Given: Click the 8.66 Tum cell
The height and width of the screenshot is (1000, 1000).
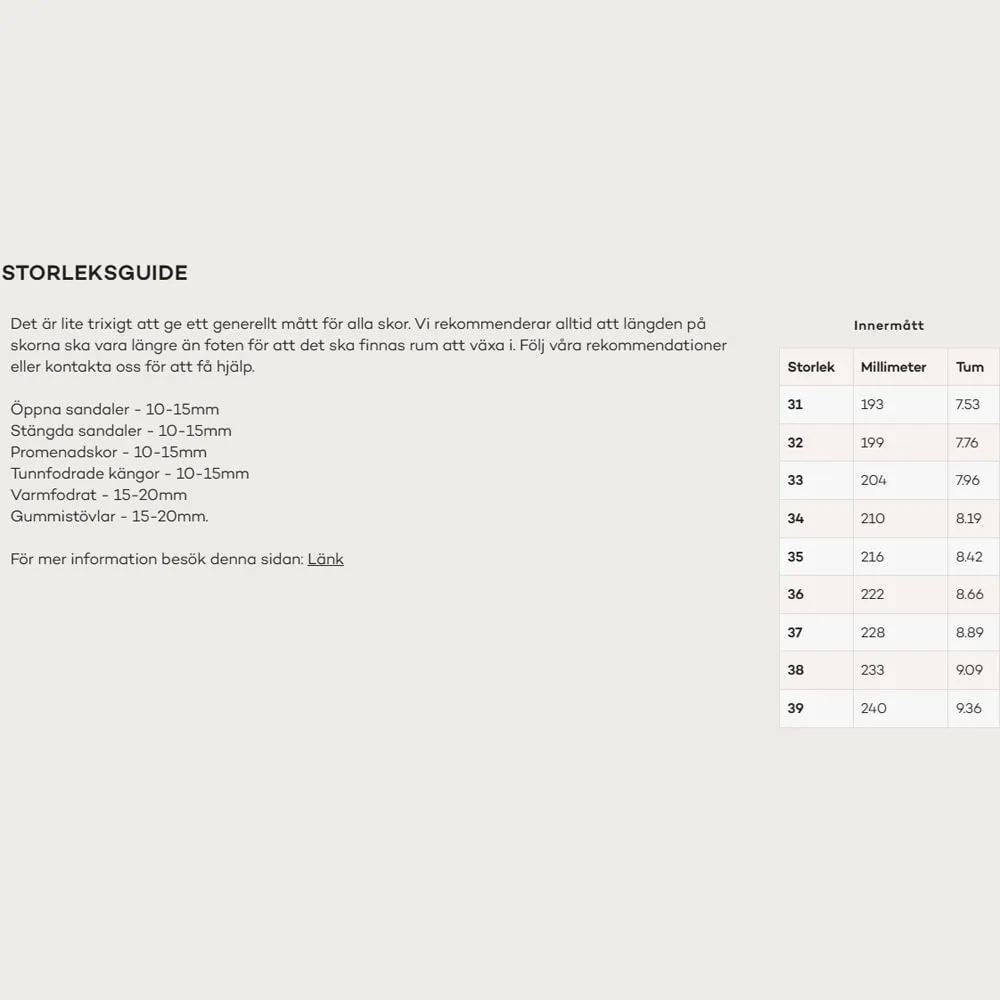Looking at the screenshot, I should tap(973, 594).
